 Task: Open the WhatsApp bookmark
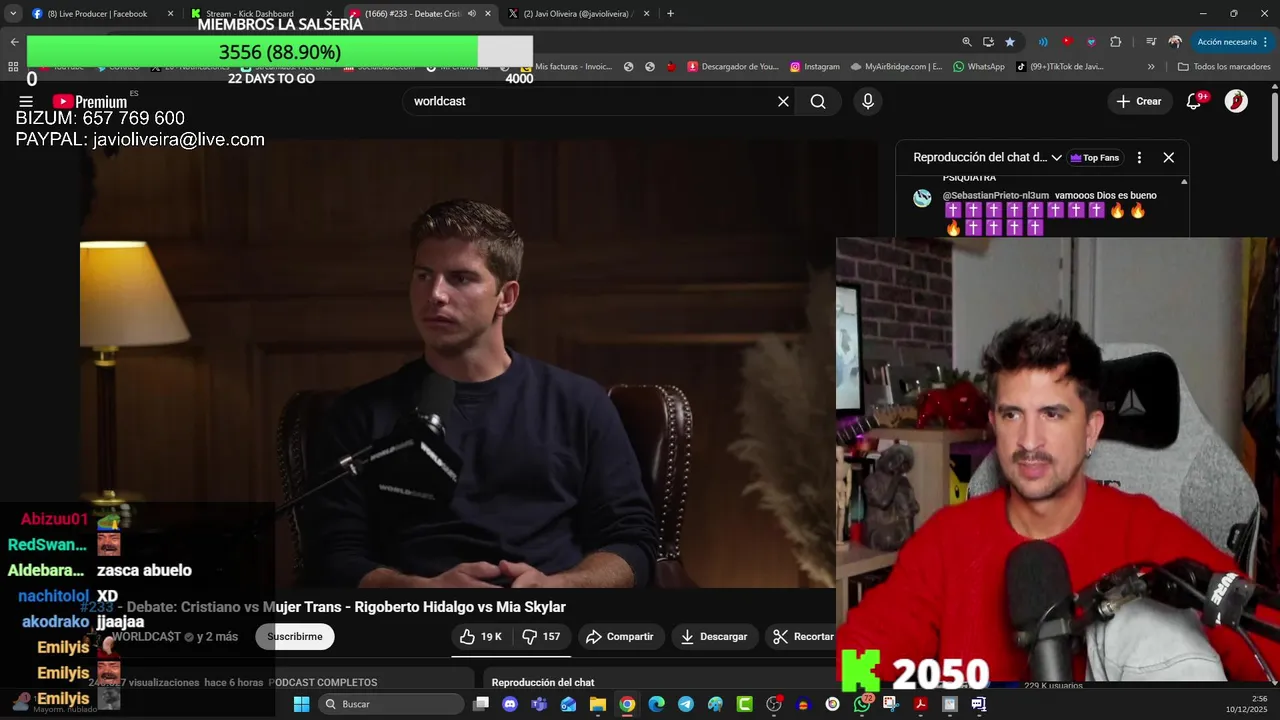[979, 67]
